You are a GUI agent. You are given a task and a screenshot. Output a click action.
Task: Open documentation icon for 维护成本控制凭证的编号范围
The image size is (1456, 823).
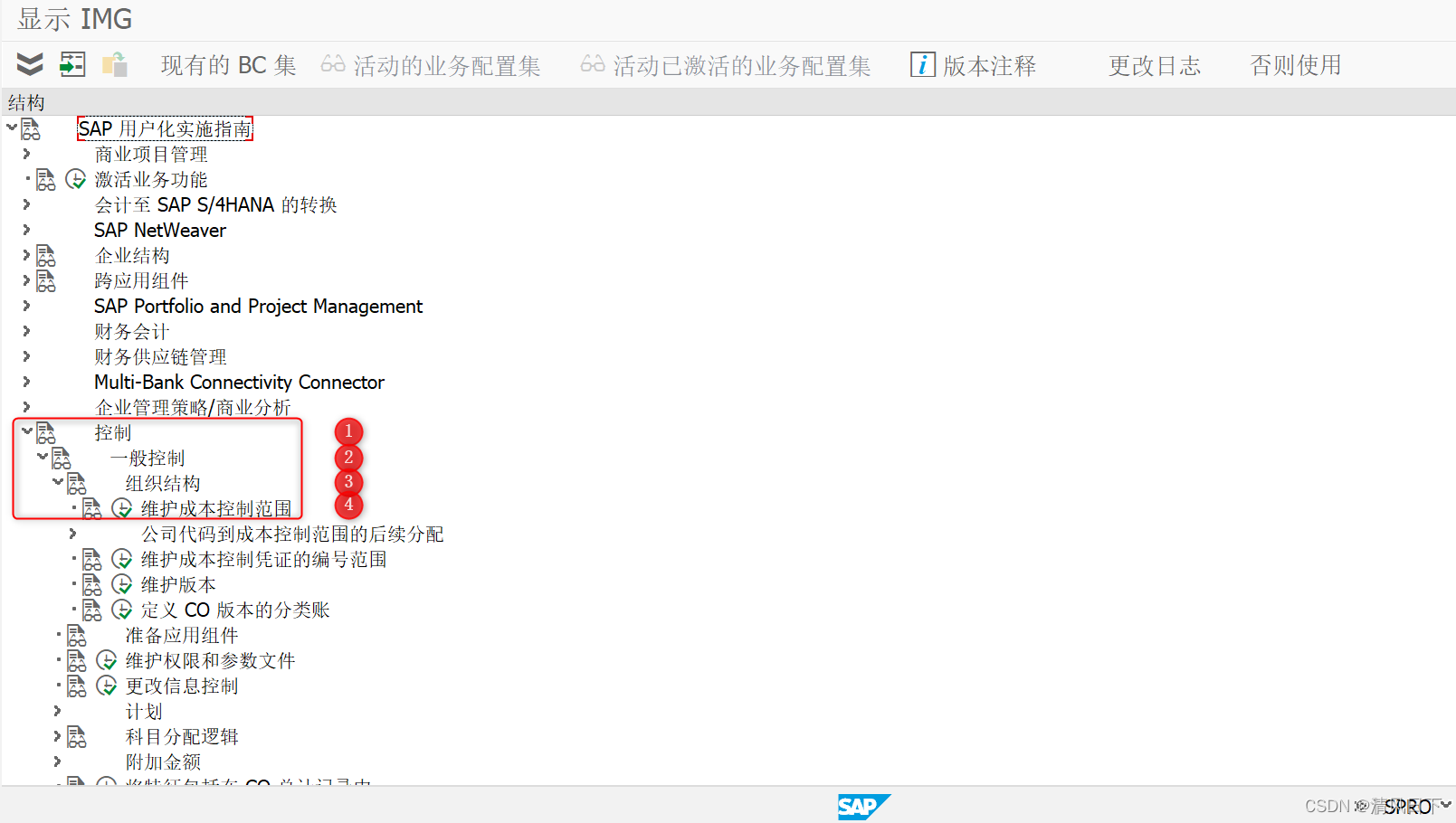pyautogui.click(x=92, y=560)
